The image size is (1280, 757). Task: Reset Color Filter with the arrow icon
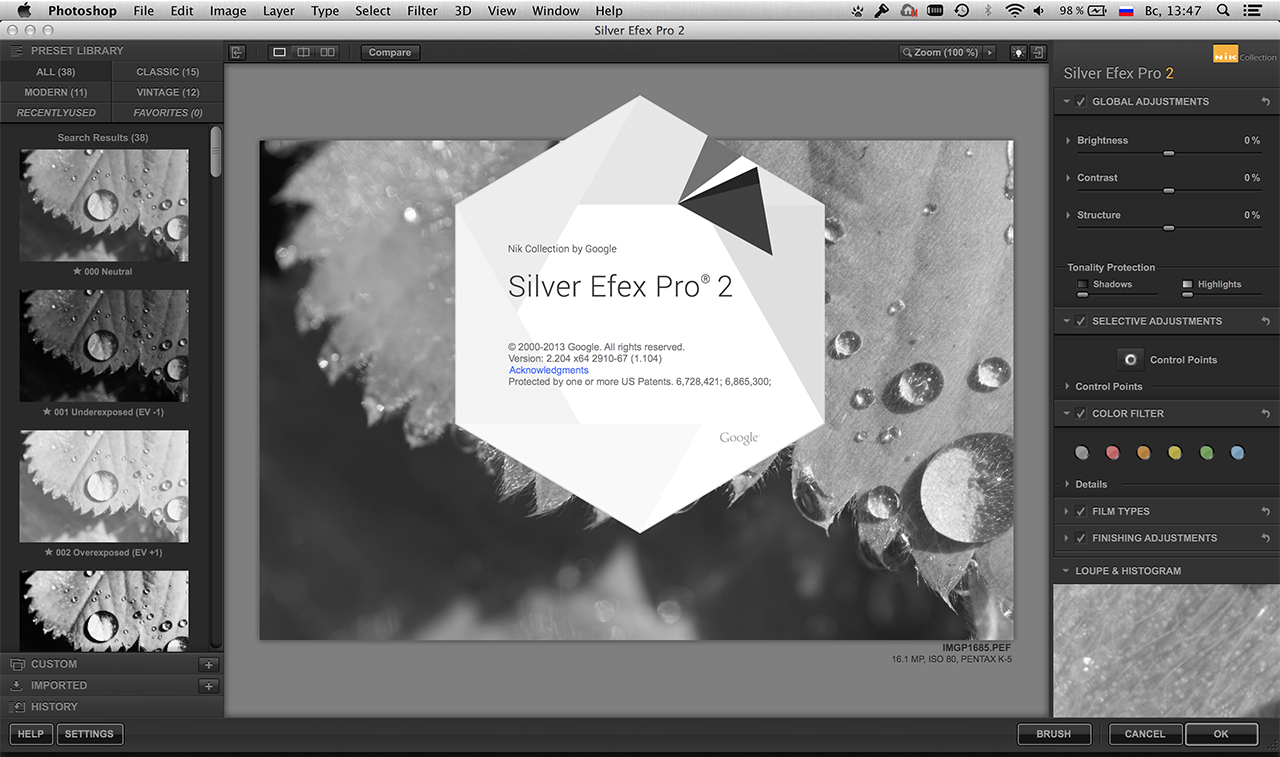(x=1266, y=414)
